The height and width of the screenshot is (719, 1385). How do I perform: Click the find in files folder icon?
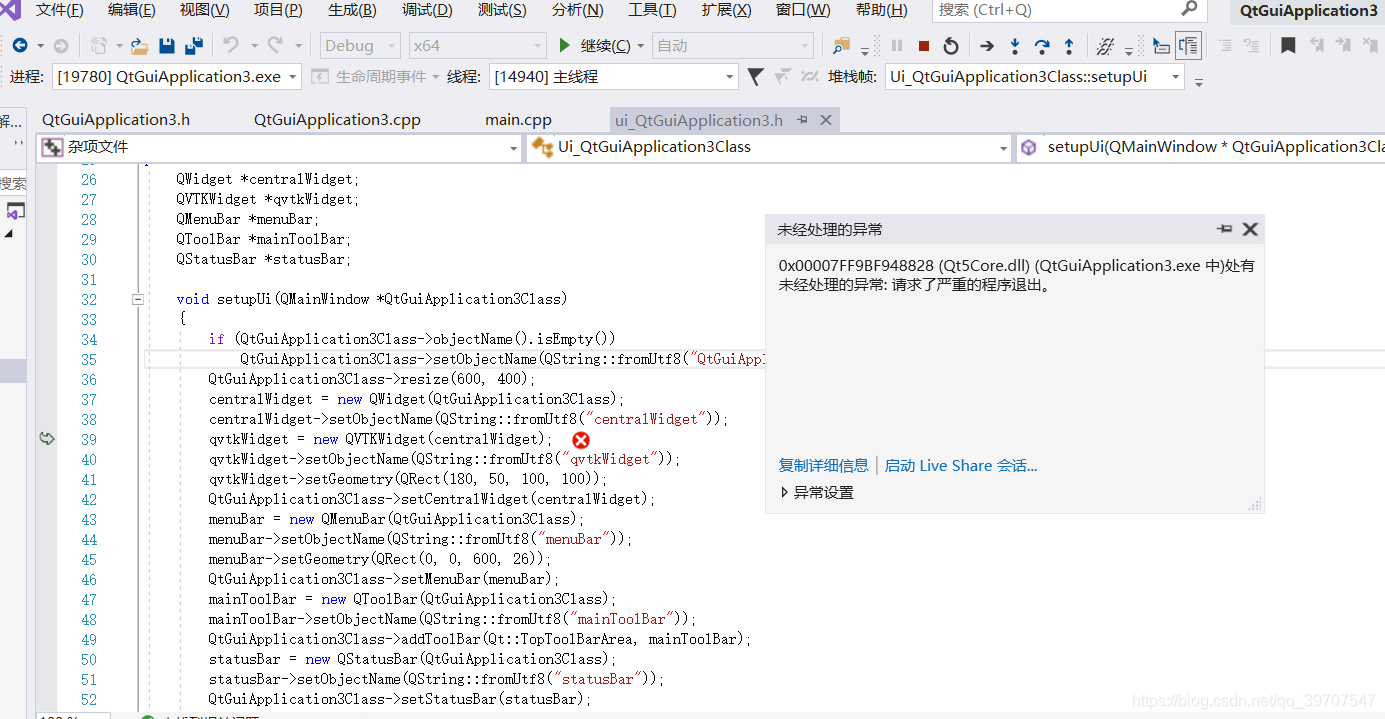pyautogui.click(x=841, y=46)
